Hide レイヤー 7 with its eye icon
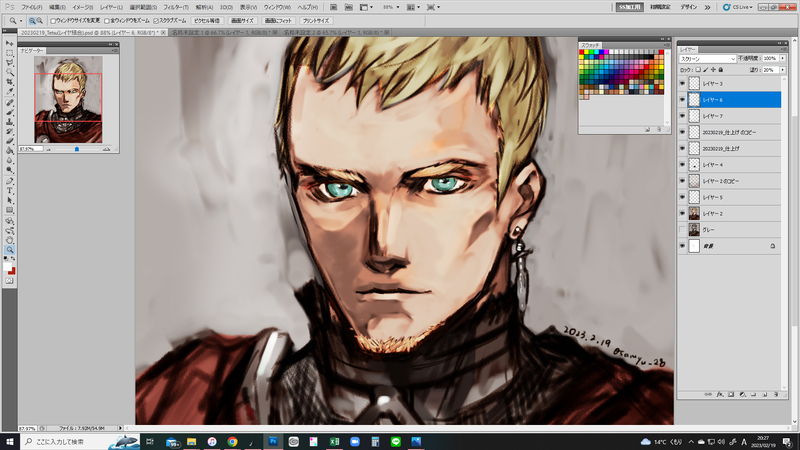Image resolution: width=800 pixels, height=450 pixels. pos(682,116)
